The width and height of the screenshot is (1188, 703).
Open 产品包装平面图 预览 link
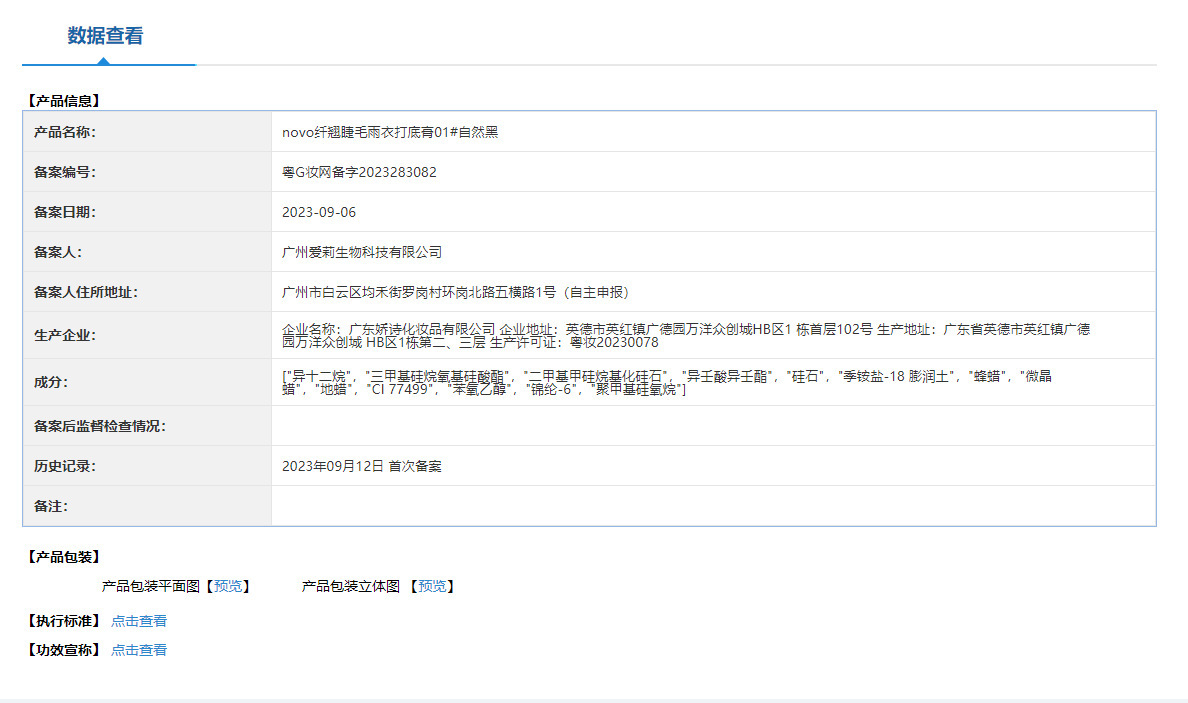(x=228, y=586)
